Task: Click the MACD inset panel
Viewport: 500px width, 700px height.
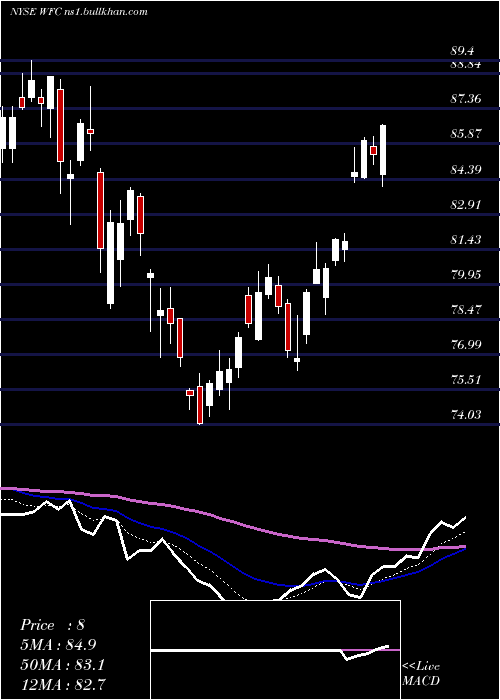Action: (275, 650)
